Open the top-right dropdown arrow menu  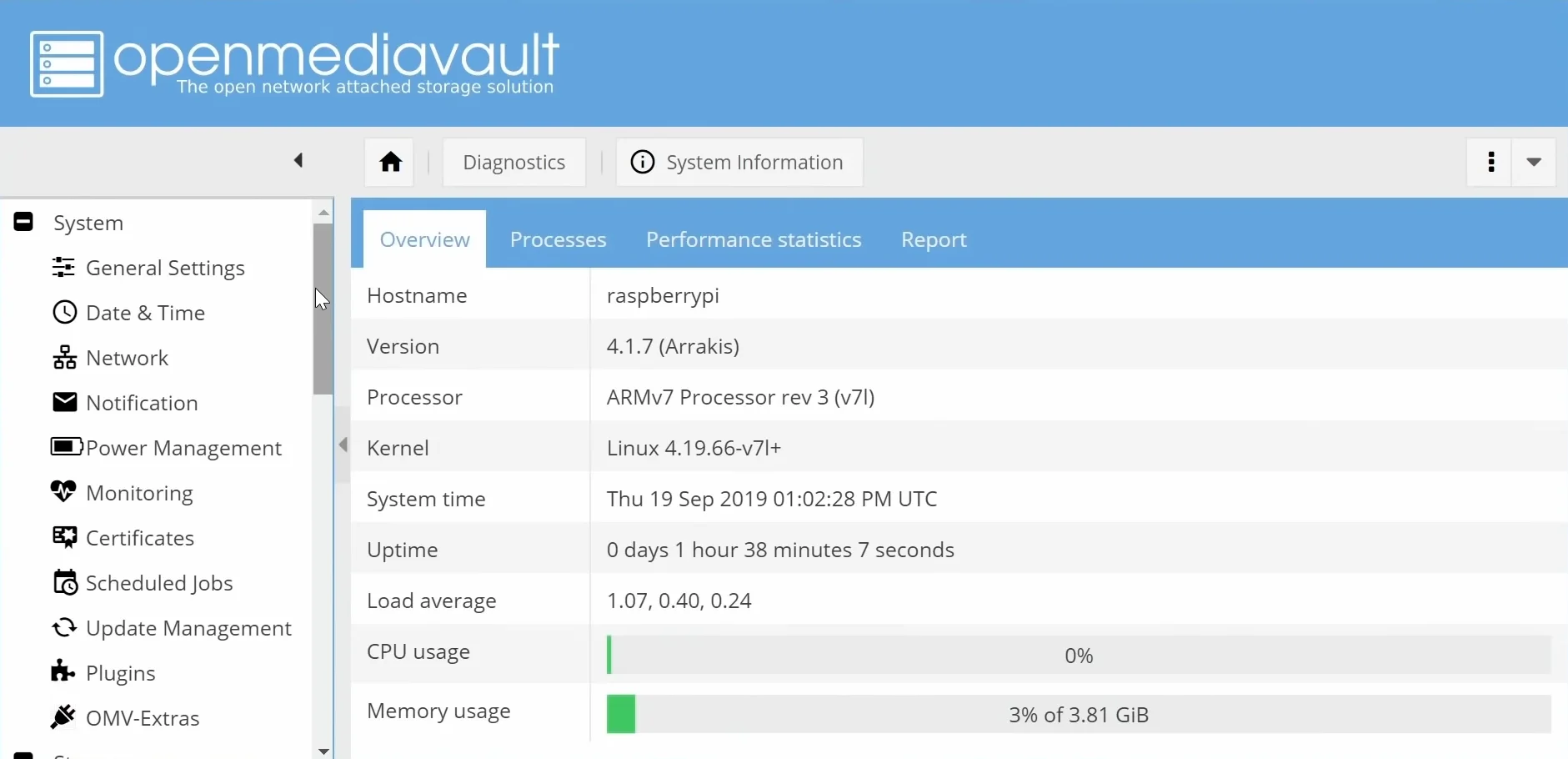tap(1534, 162)
